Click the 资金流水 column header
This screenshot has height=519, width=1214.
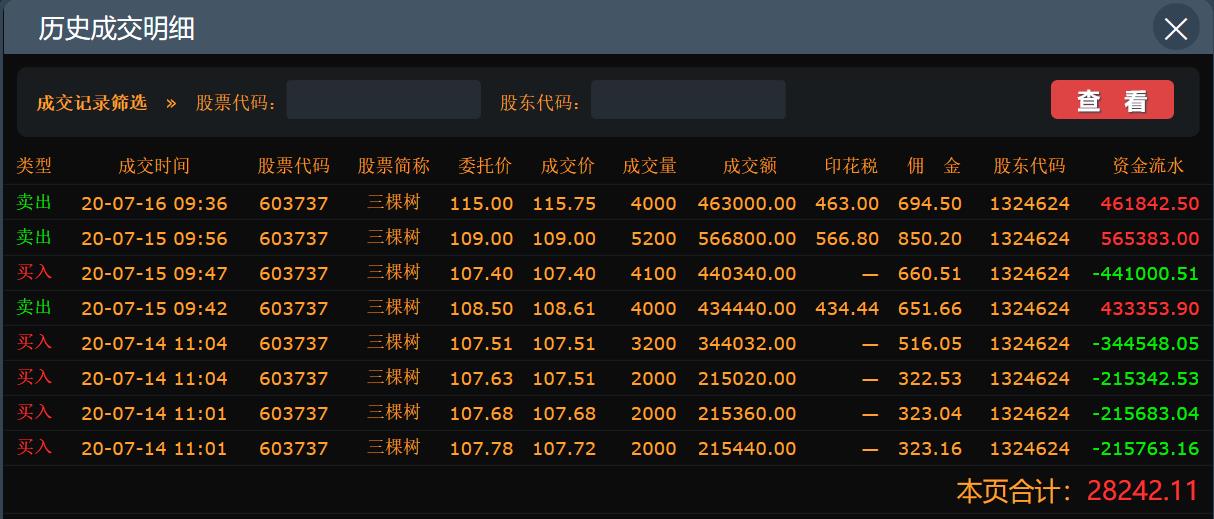click(1148, 166)
